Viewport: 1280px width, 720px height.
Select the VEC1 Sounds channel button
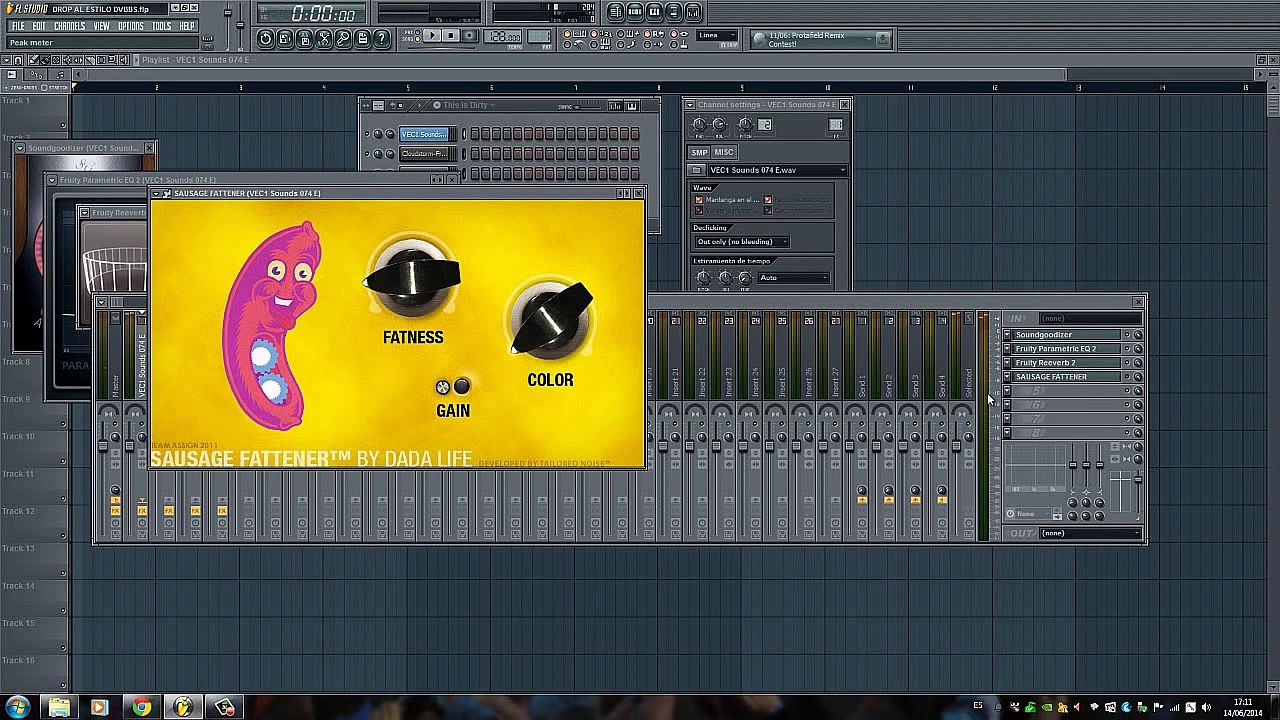tap(425, 134)
